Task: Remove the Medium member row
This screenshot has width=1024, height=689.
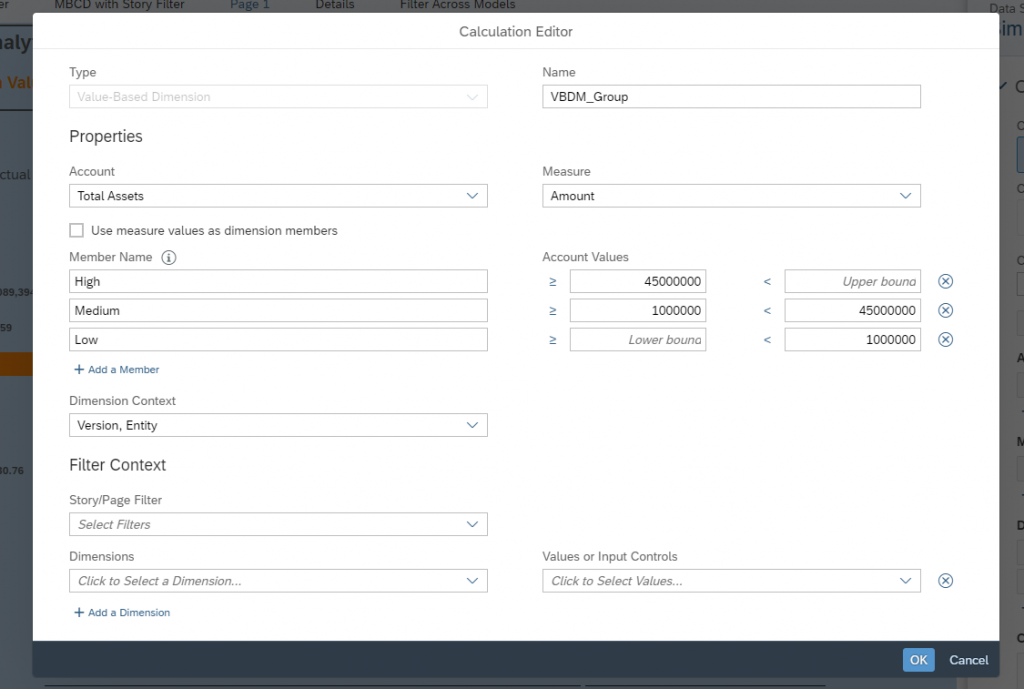Action: point(945,310)
